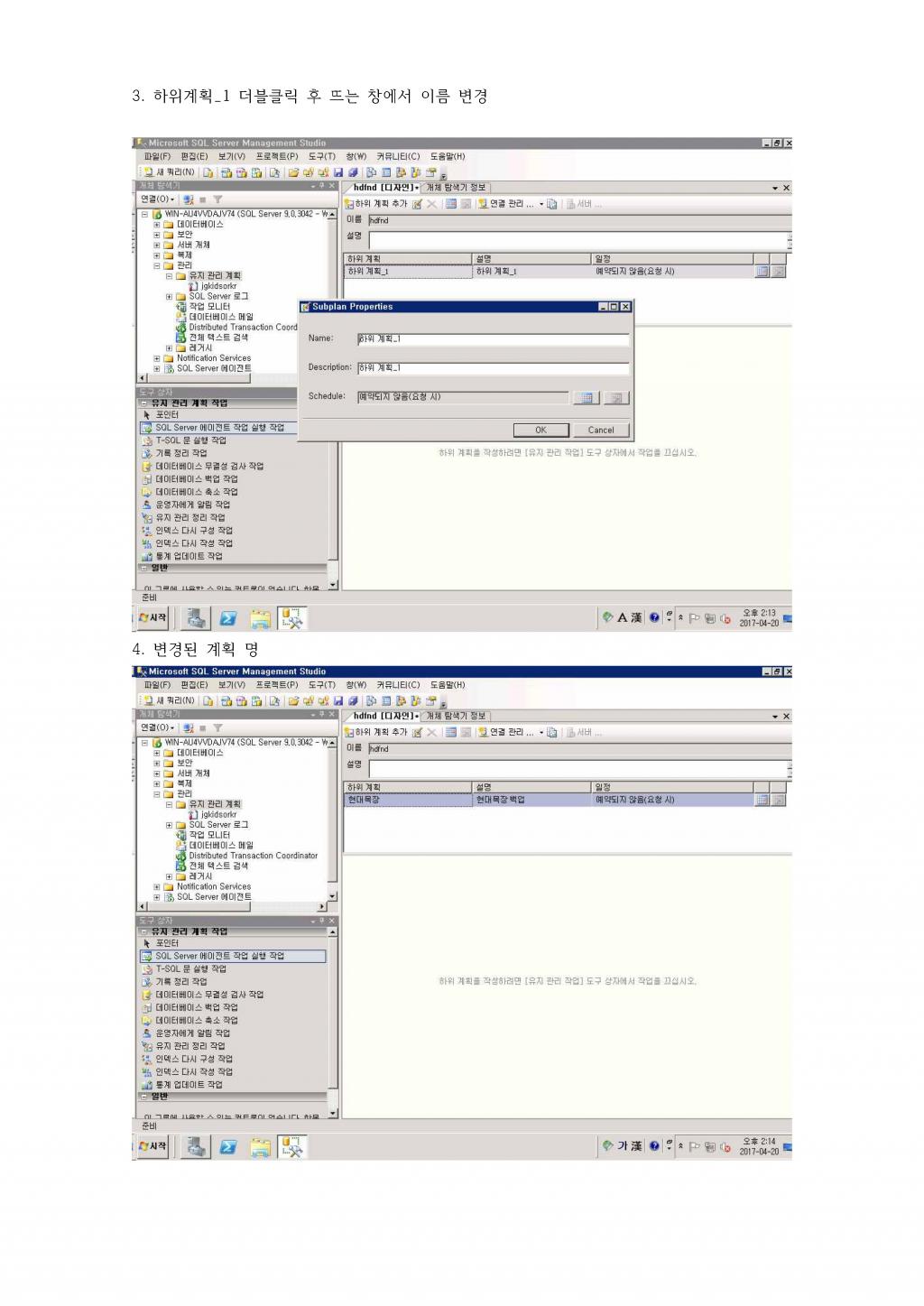Open 연결 관리 dropdown in the step 3 designer
The width and height of the screenshot is (924, 1306).
511,204
